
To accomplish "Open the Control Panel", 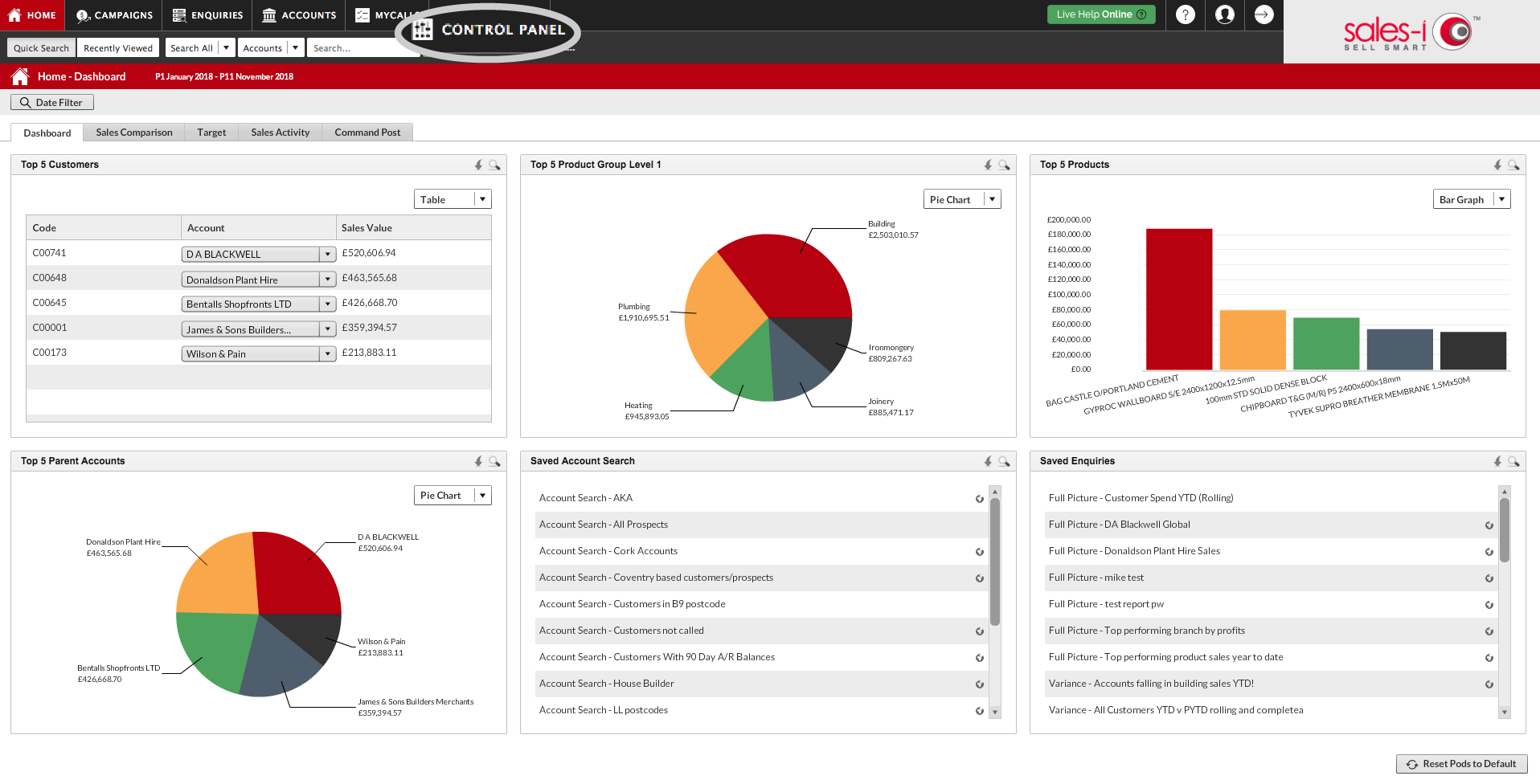I will point(489,31).
